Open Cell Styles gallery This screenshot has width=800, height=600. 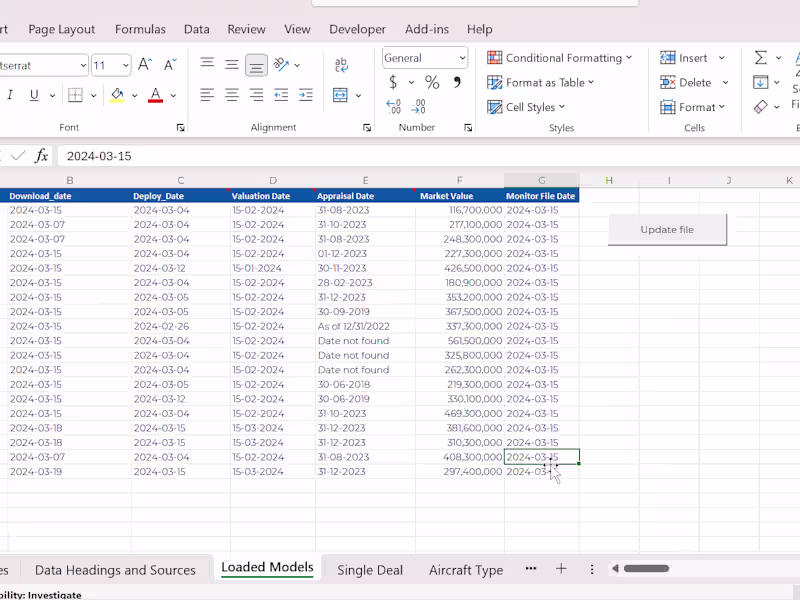pos(527,107)
